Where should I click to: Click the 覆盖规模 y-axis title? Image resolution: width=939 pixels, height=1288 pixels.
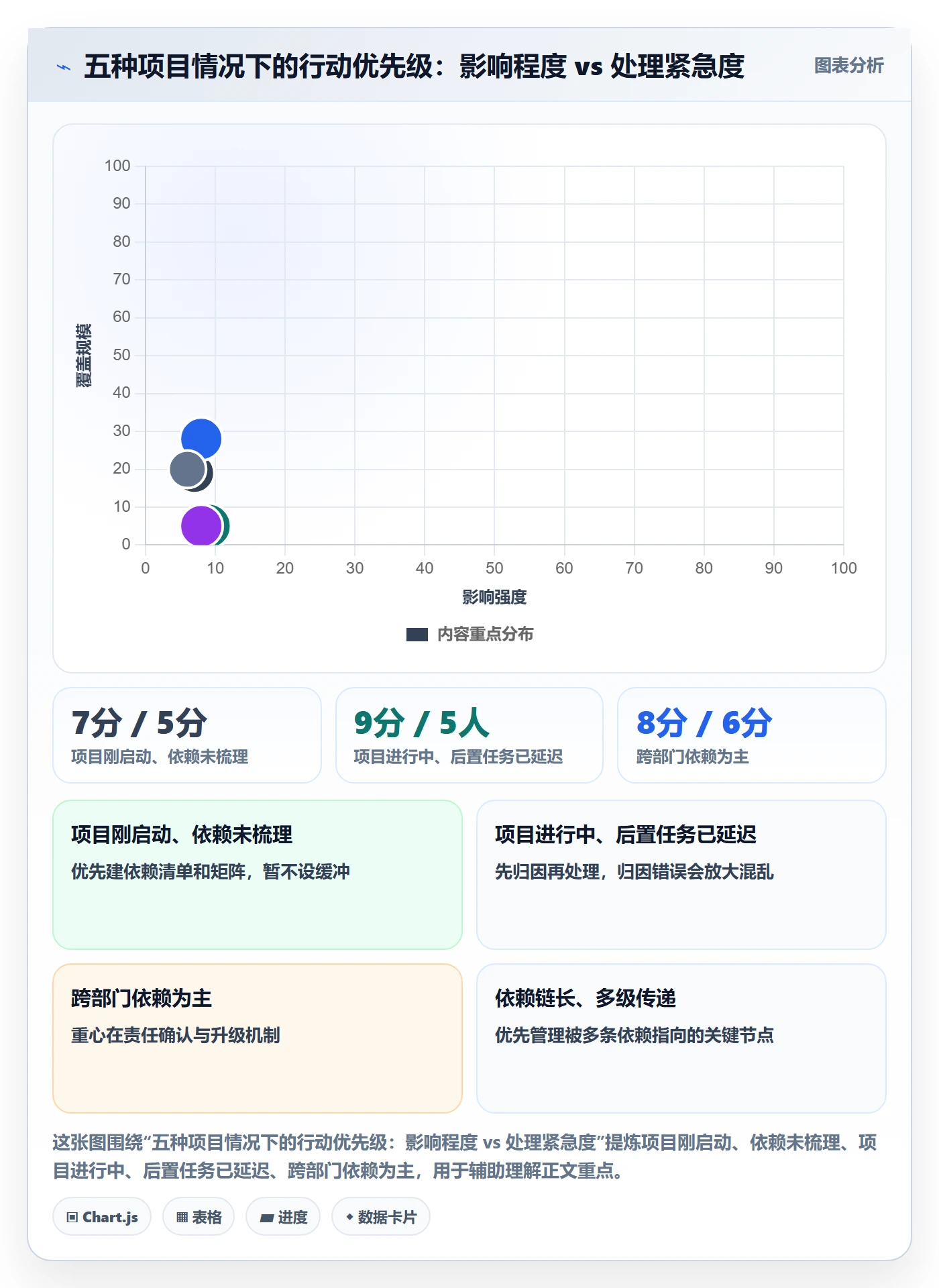click(84, 356)
